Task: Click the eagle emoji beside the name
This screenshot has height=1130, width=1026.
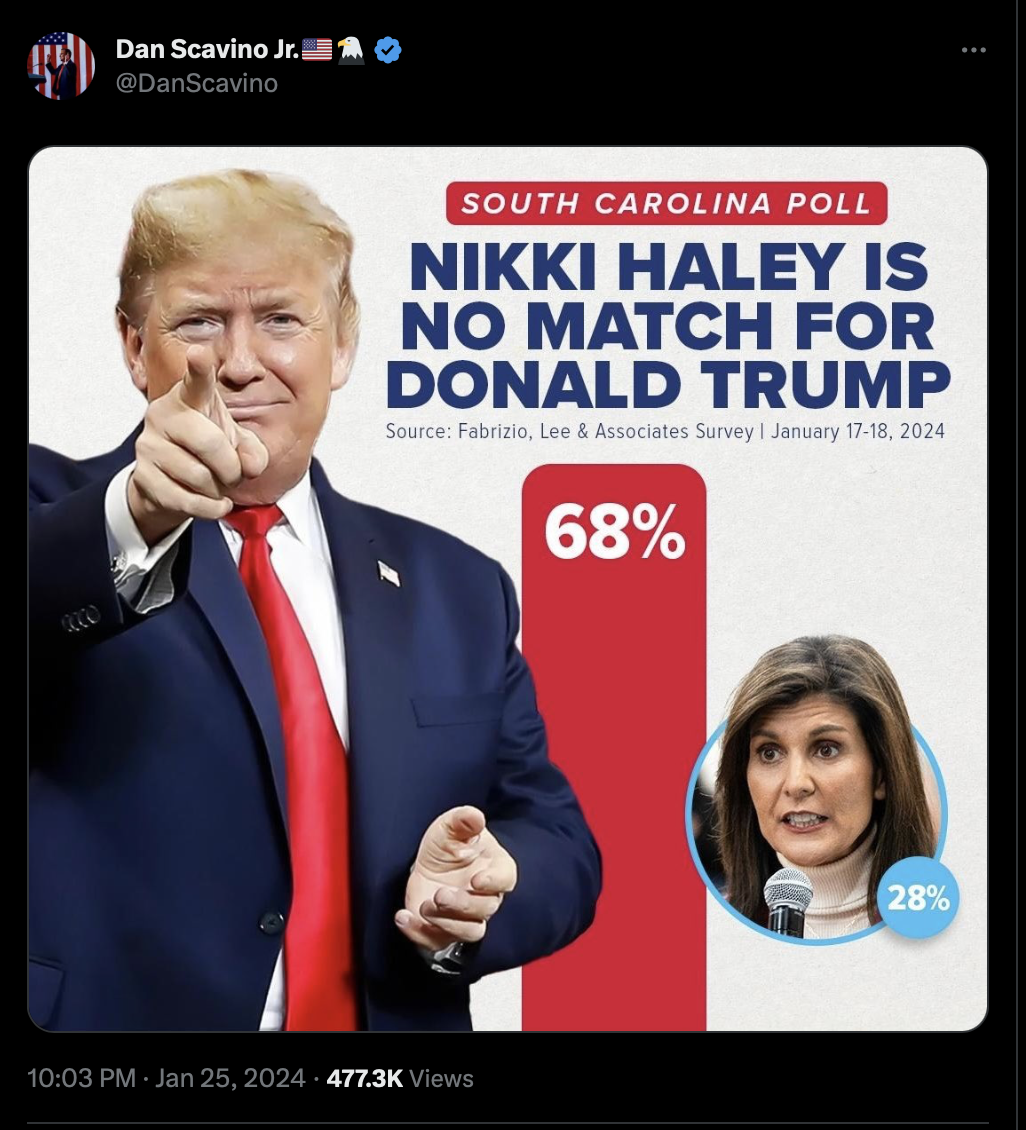Action: coord(351,50)
